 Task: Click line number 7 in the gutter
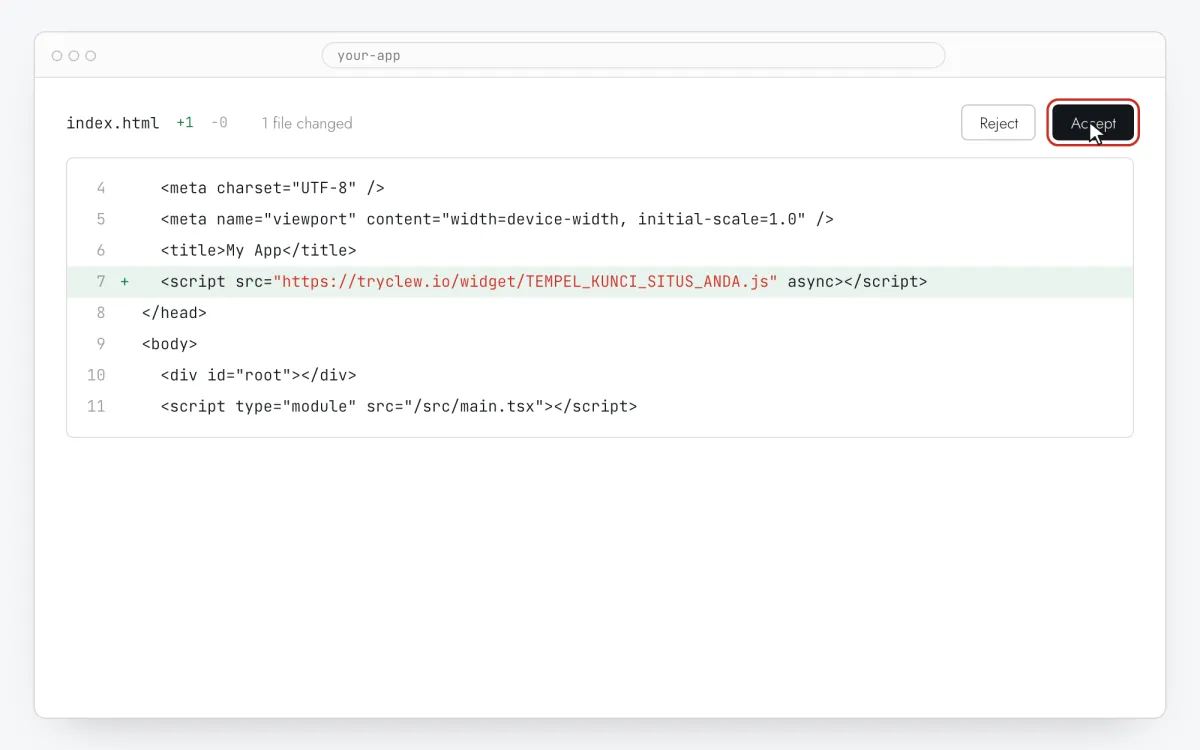pyautogui.click(x=100, y=282)
